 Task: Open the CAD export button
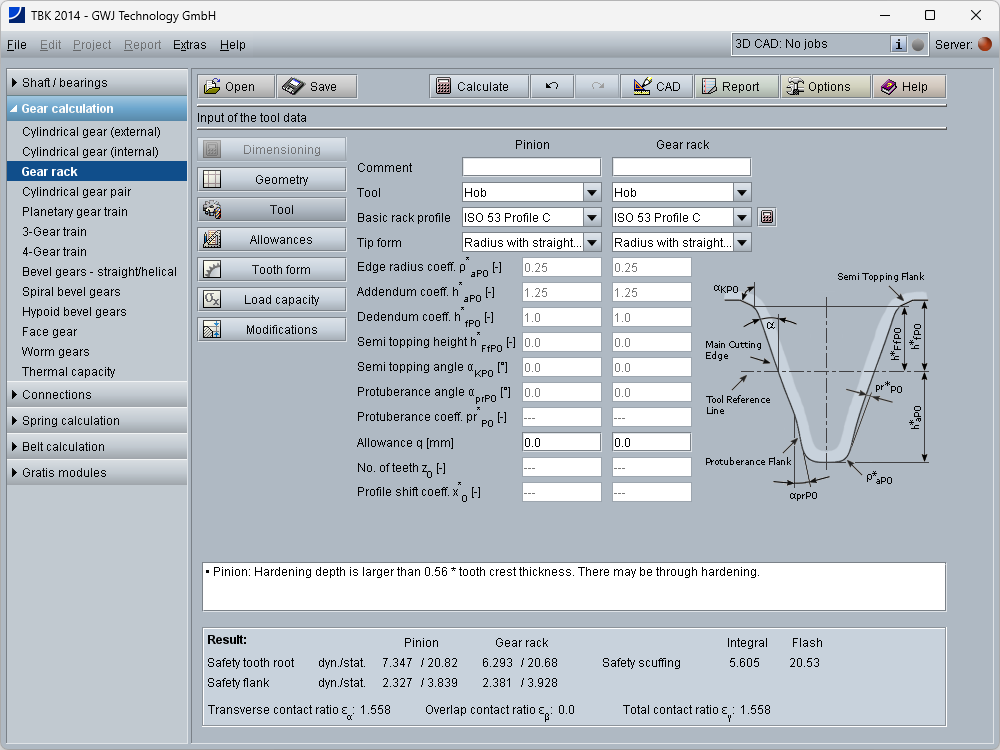[656, 87]
